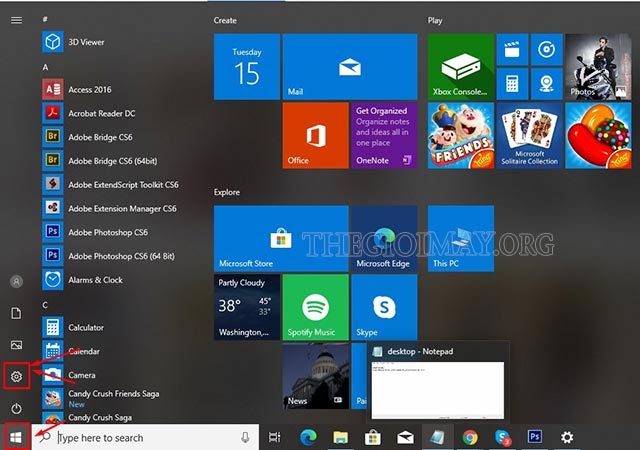Open the Microsoft Store tile
The height and width of the screenshot is (450, 640).
281,238
